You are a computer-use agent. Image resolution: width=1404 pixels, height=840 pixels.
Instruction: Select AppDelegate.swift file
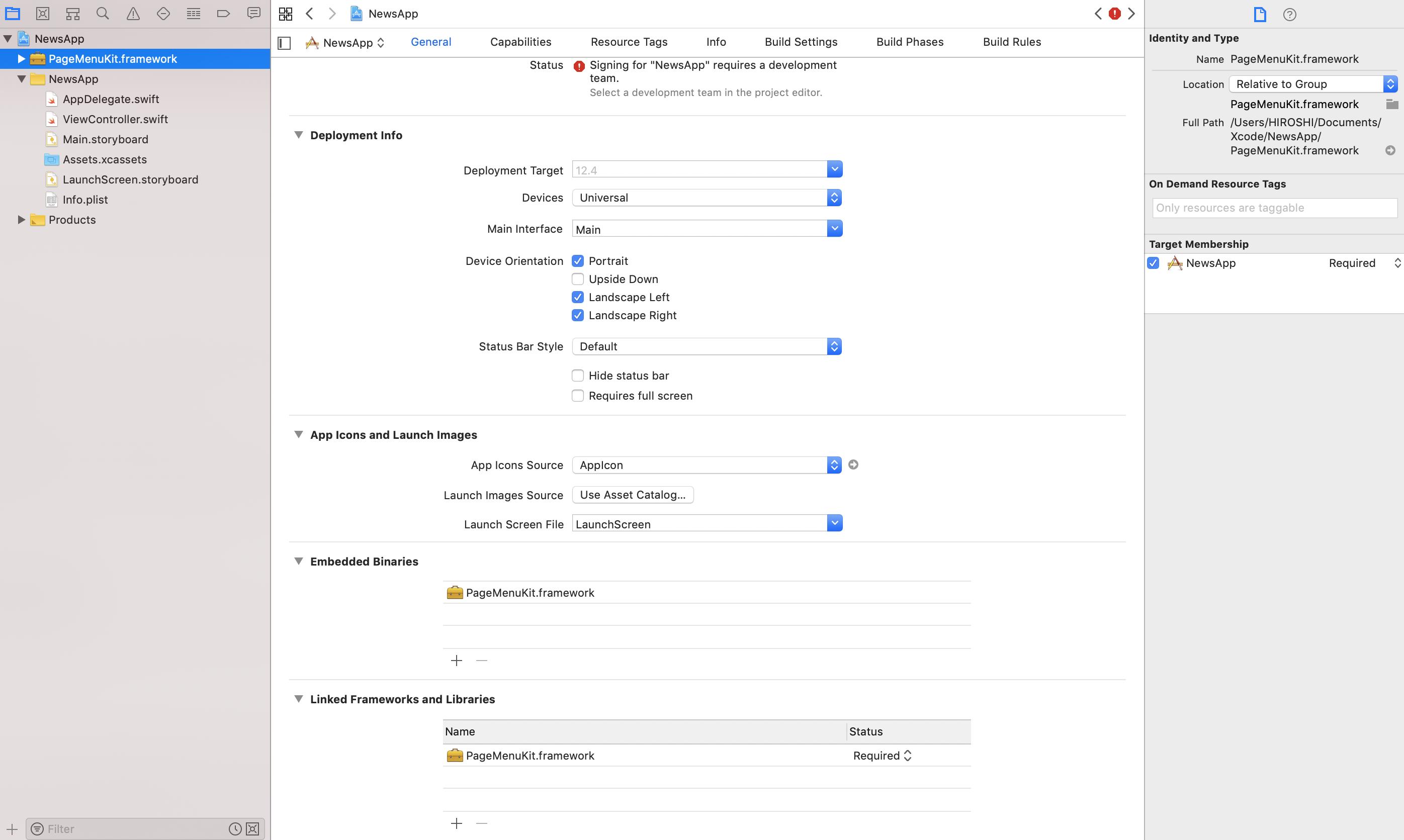point(111,99)
